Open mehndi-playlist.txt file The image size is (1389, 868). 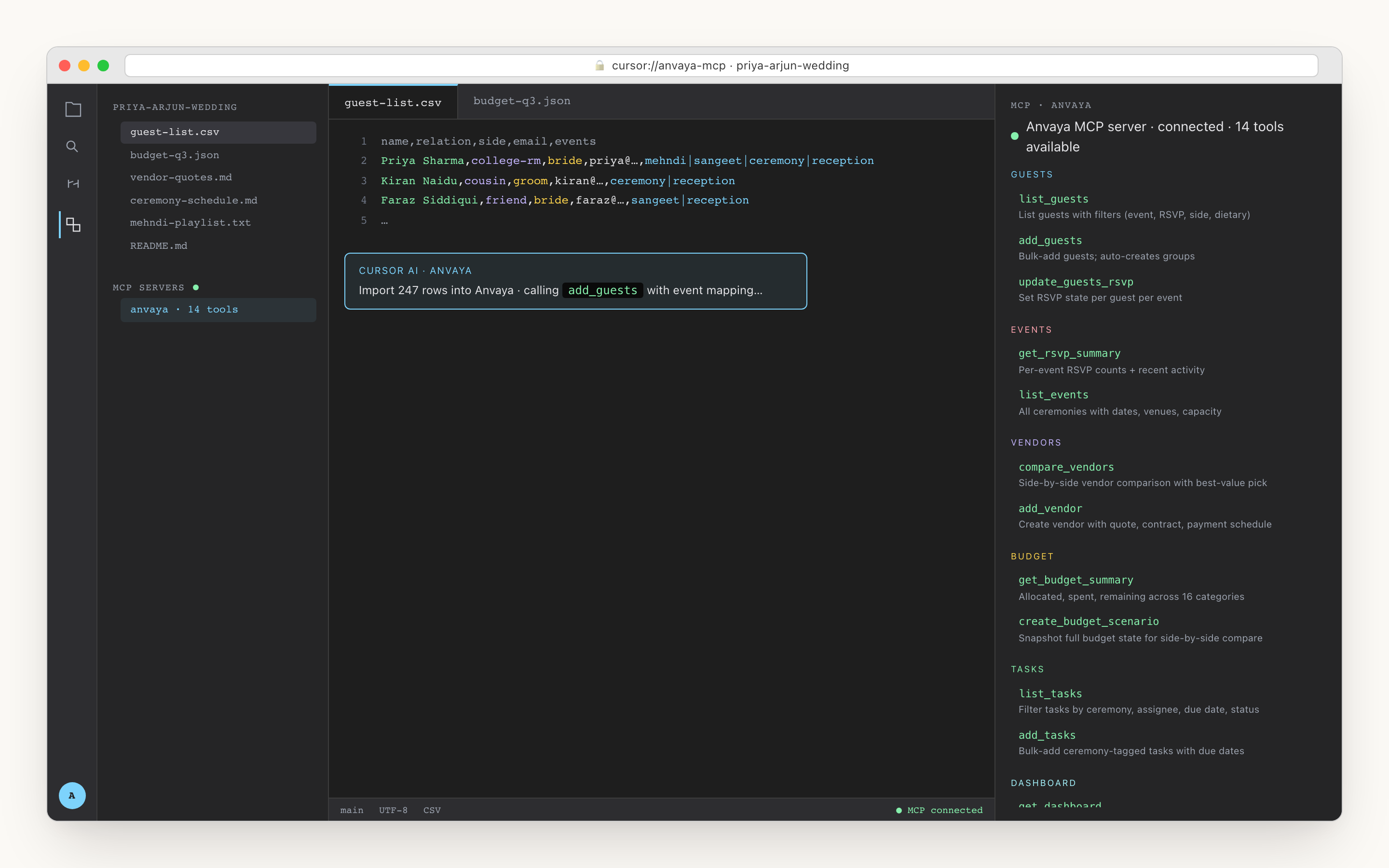point(218,223)
